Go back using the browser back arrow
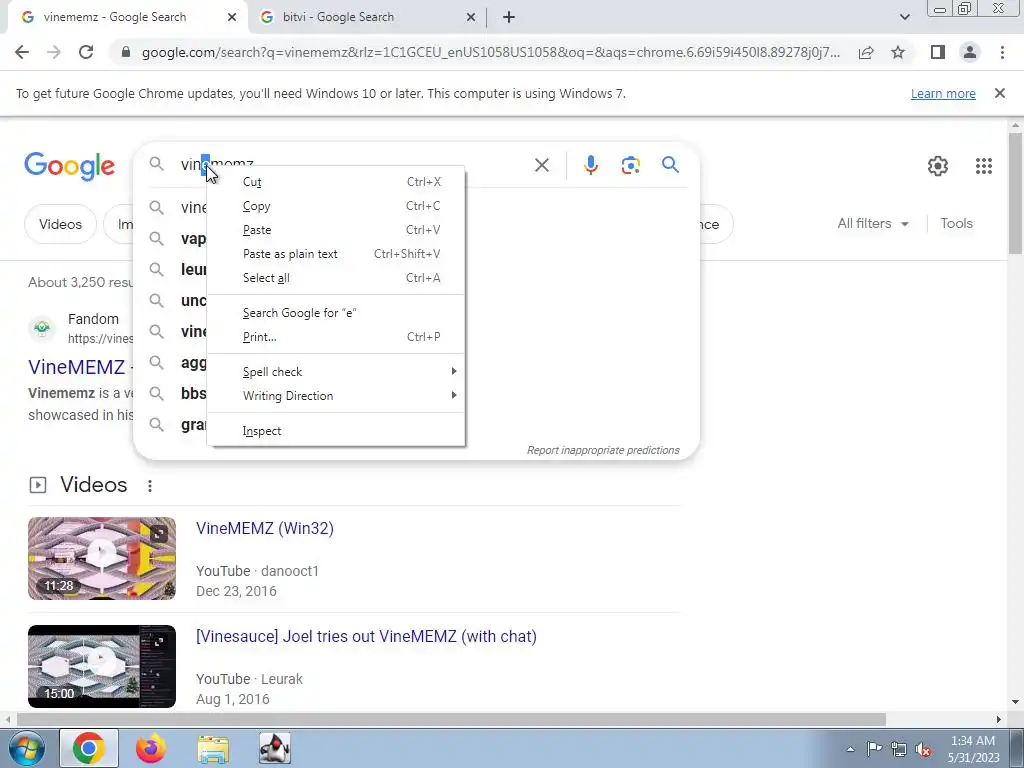Image resolution: width=1024 pixels, height=768 pixels. point(22,52)
